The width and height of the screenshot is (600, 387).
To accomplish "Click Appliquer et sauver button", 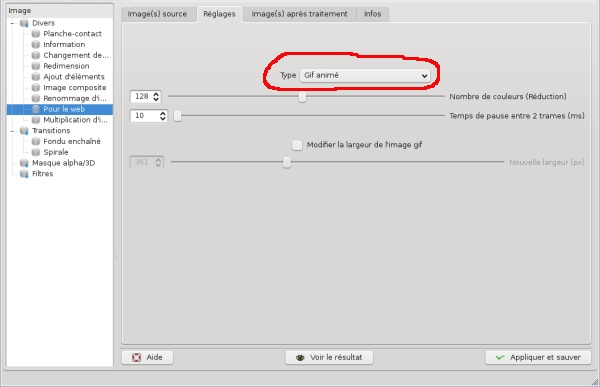I will point(538,358).
